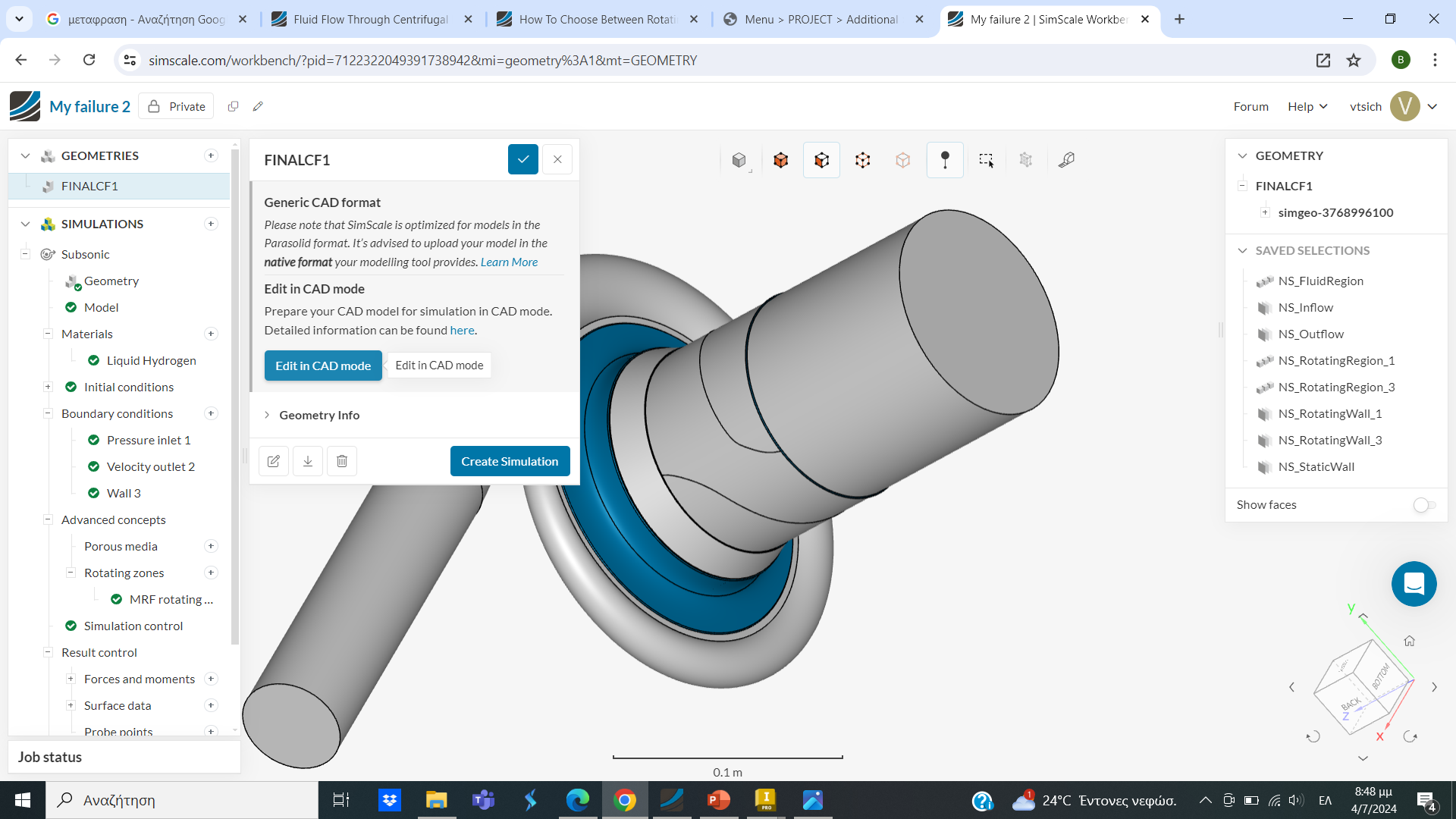Expand the simgeo-3768996100 tree node
Viewport: 1456px width, 819px height.
[x=1265, y=212]
